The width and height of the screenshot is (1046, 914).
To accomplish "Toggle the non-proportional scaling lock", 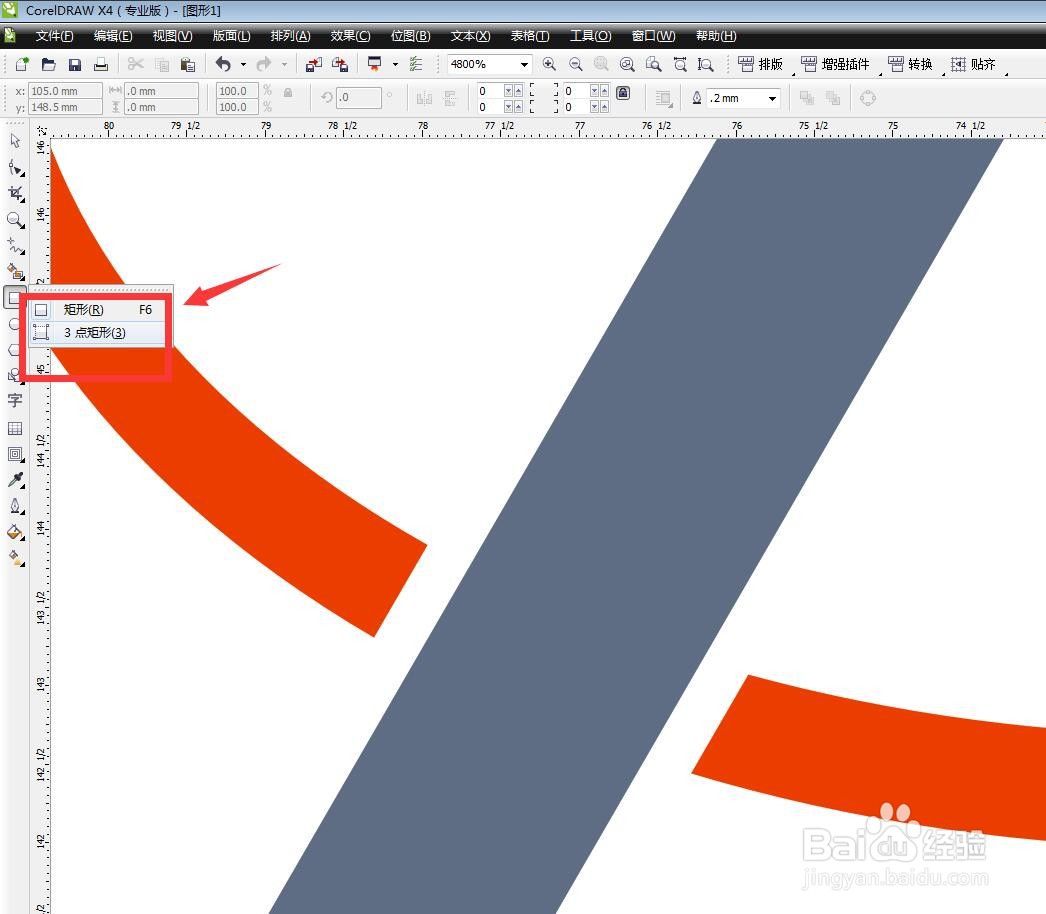I will (x=288, y=92).
